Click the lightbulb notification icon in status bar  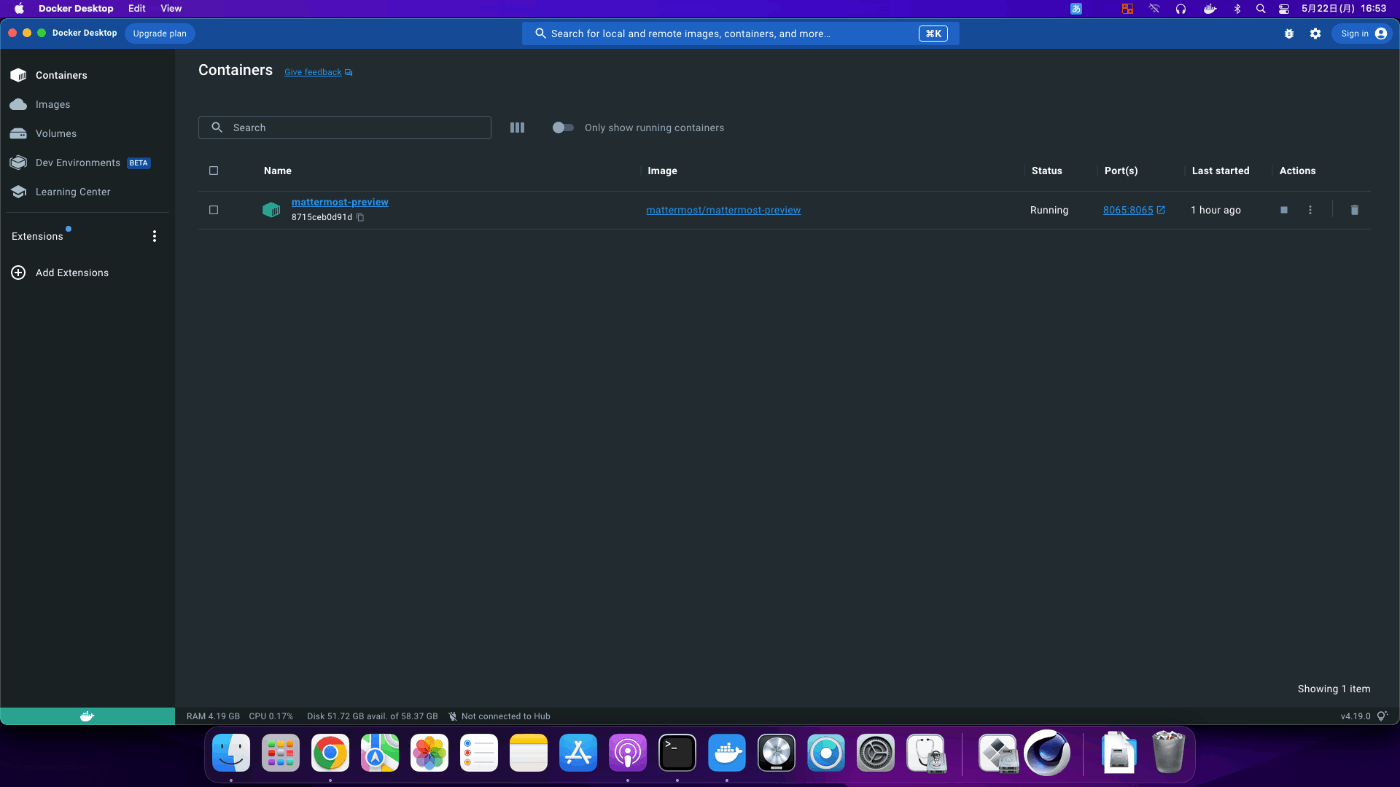click(x=1383, y=716)
